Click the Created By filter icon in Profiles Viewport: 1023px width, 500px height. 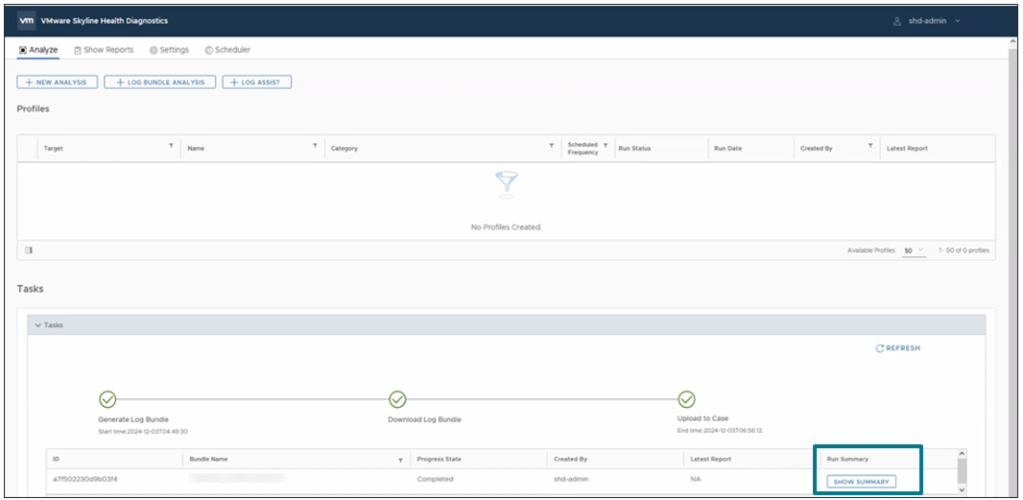[870, 147]
